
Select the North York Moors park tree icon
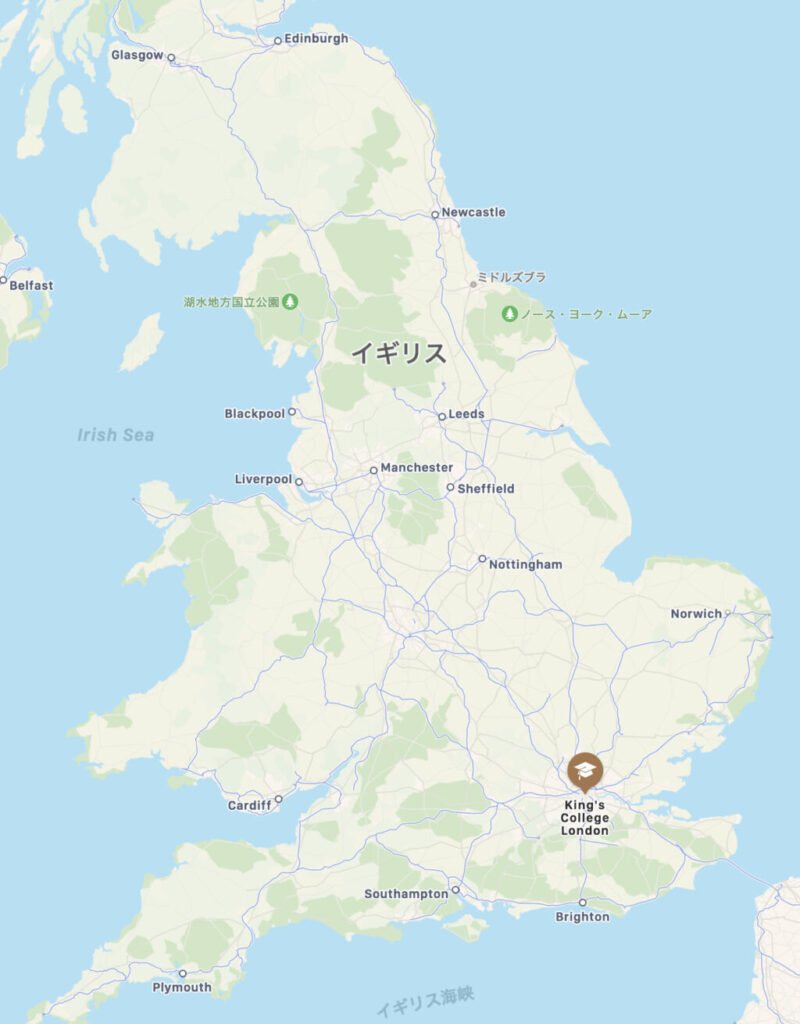point(509,314)
